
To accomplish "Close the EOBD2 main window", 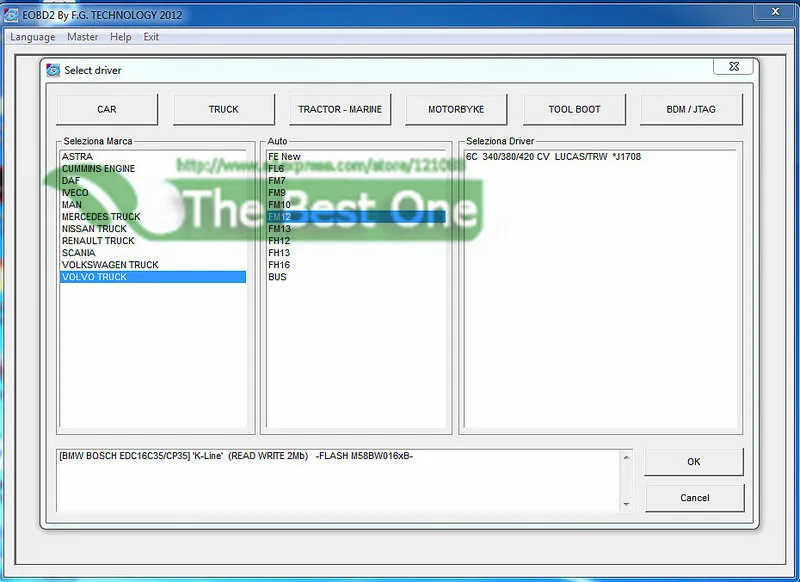I will [x=775, y=11].
